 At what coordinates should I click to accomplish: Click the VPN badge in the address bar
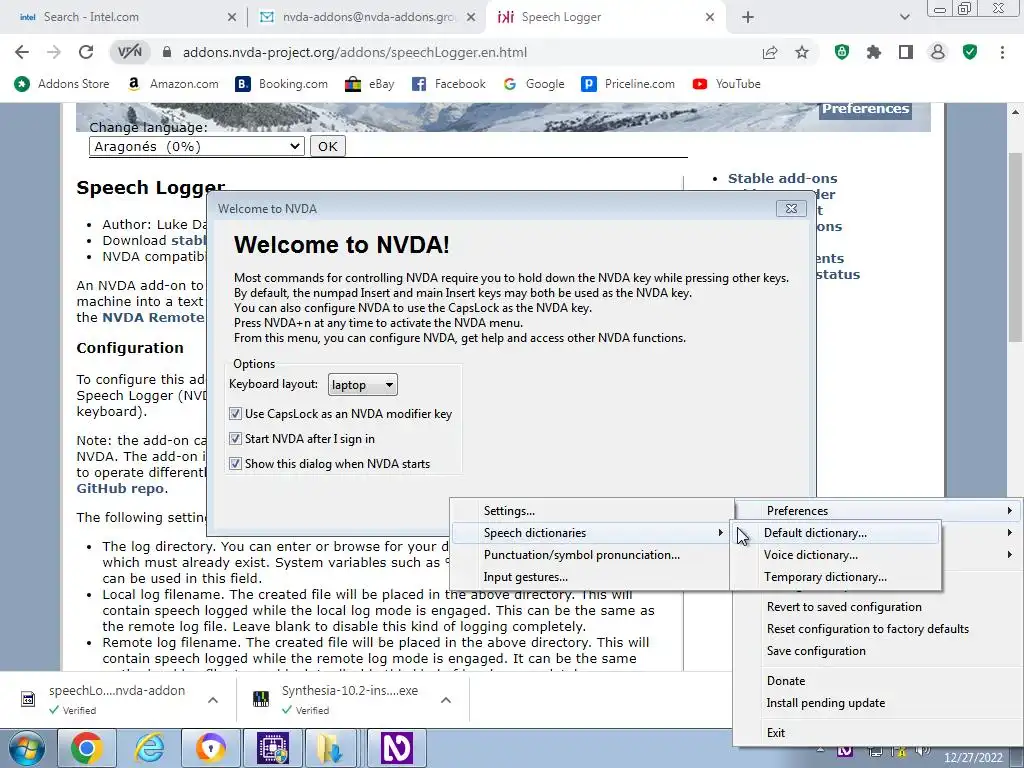129,52
